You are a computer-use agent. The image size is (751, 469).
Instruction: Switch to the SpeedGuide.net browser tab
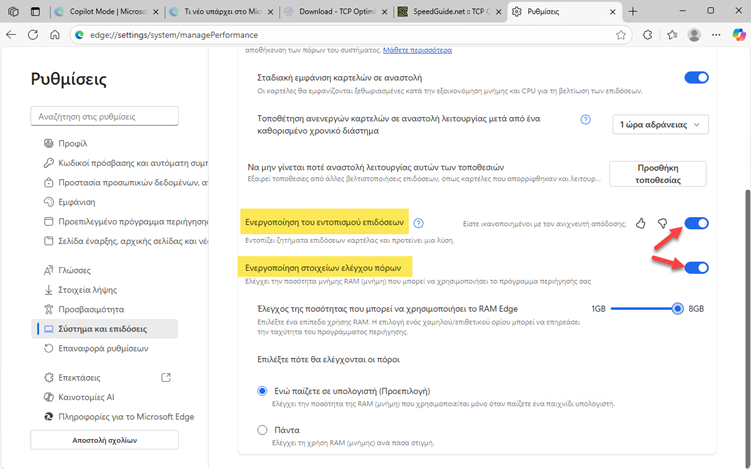[x=452, y=11]
